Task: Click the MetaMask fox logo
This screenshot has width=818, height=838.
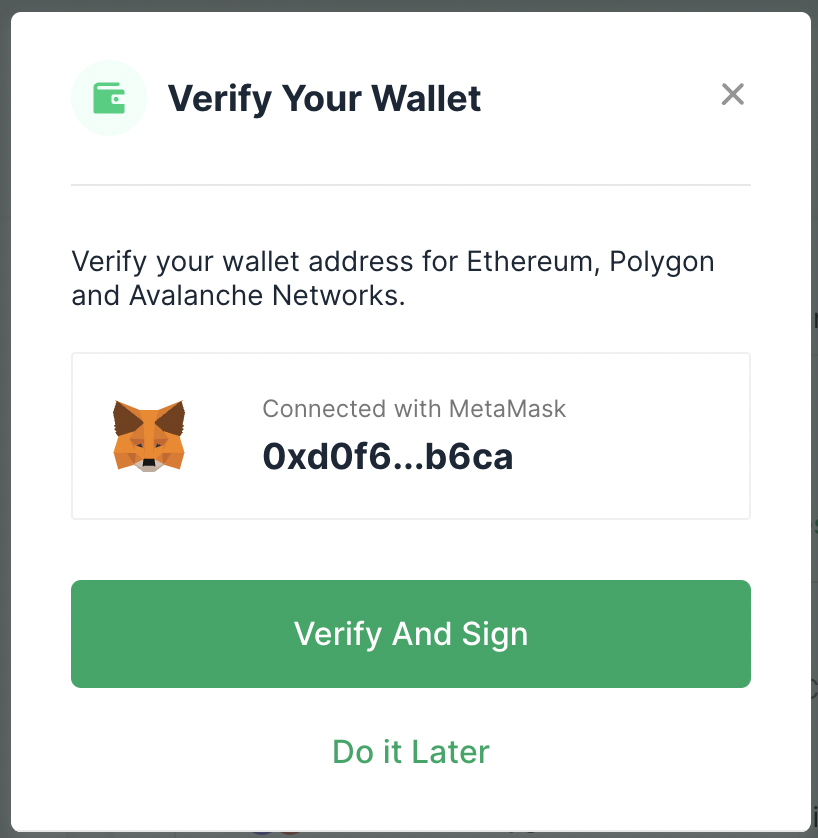Action: tap(149, 436)
